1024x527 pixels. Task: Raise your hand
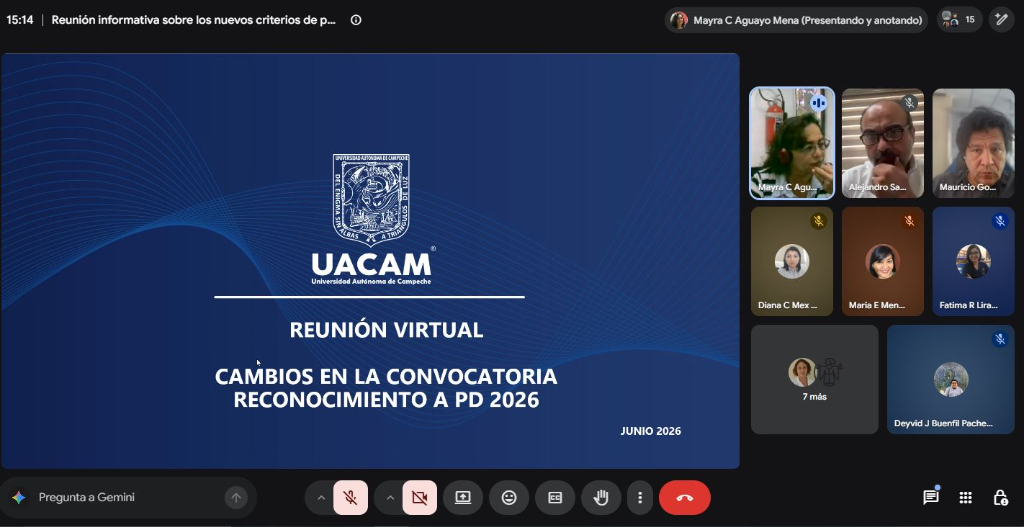(x=601, y=498)
